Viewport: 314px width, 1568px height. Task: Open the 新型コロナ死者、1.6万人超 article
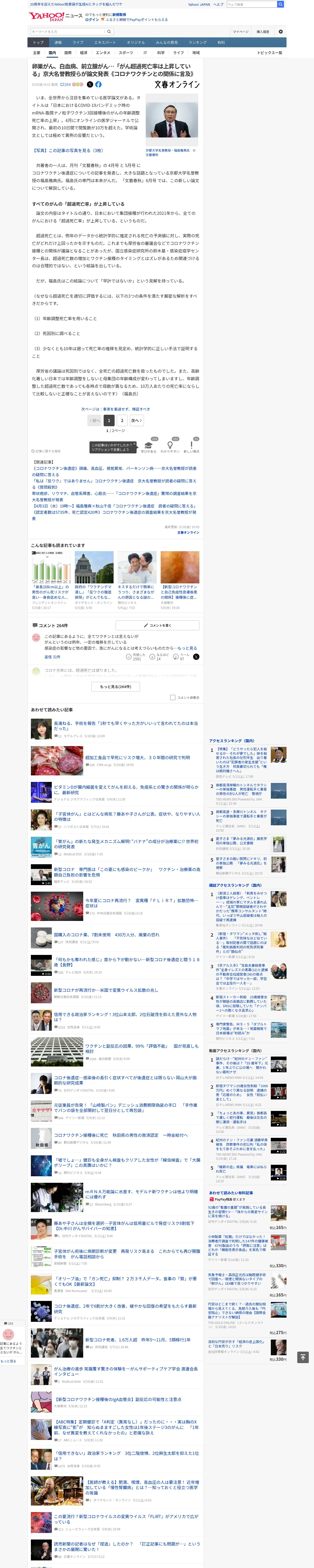pyautogui.click(x=138, y=1340)
